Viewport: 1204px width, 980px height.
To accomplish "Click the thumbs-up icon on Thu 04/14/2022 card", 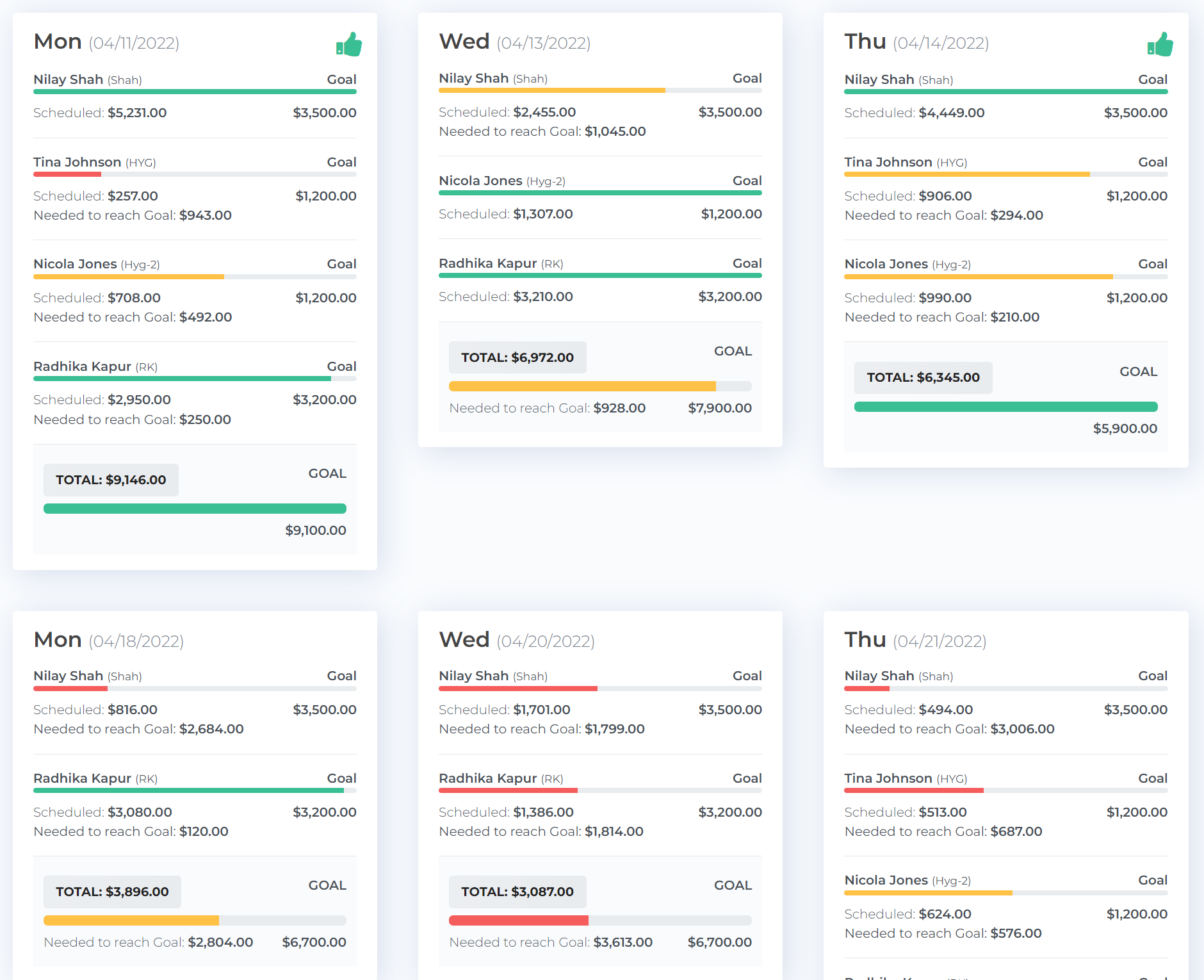I will [1160, 45].
